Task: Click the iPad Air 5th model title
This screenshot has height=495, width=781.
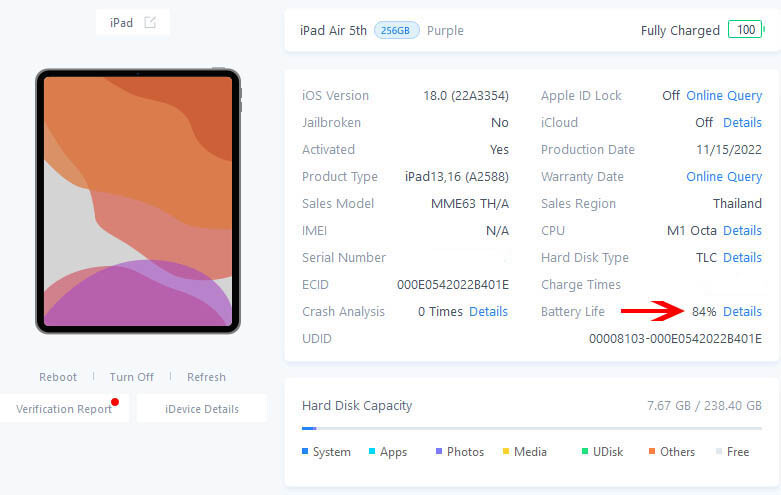Action: (333, 31)
